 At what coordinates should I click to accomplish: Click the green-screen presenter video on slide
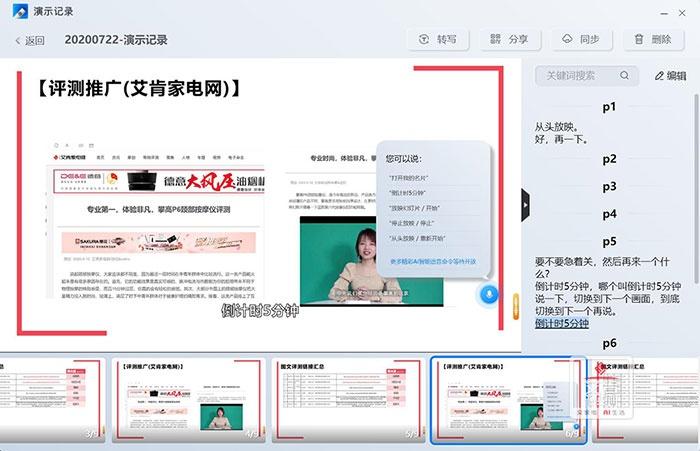(371, 261)
